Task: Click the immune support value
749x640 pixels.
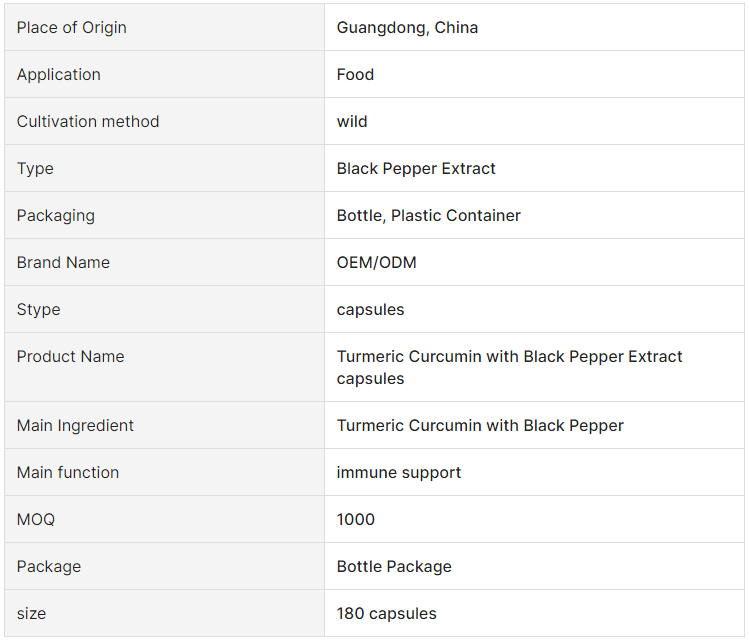Action: [398, 472]
